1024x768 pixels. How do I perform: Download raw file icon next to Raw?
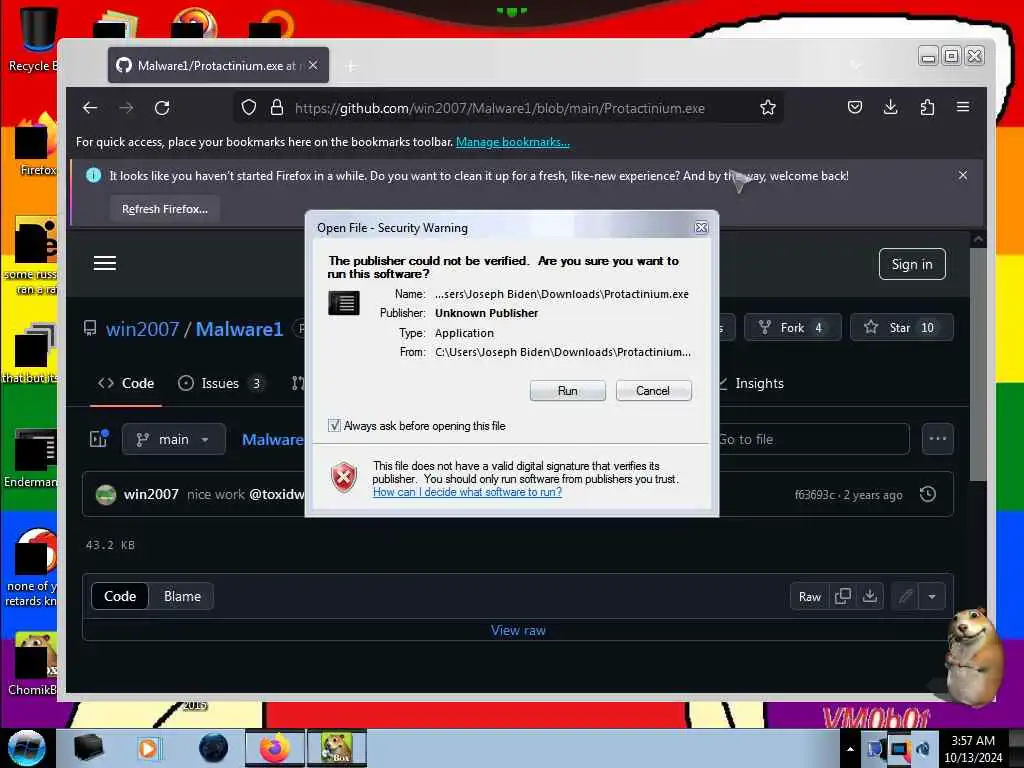point(870,596)
